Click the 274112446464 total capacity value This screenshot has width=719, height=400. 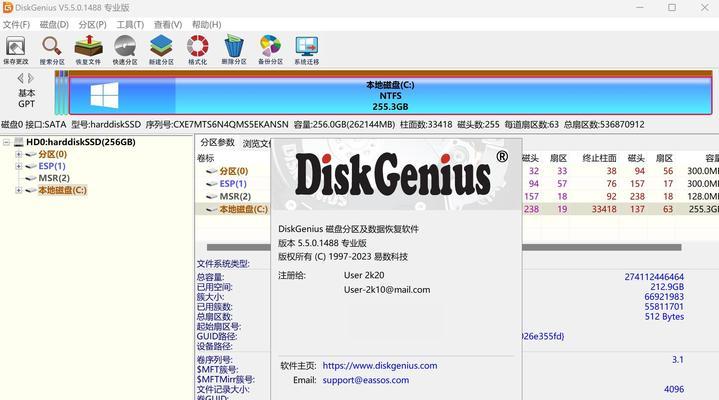coord(654,277)
